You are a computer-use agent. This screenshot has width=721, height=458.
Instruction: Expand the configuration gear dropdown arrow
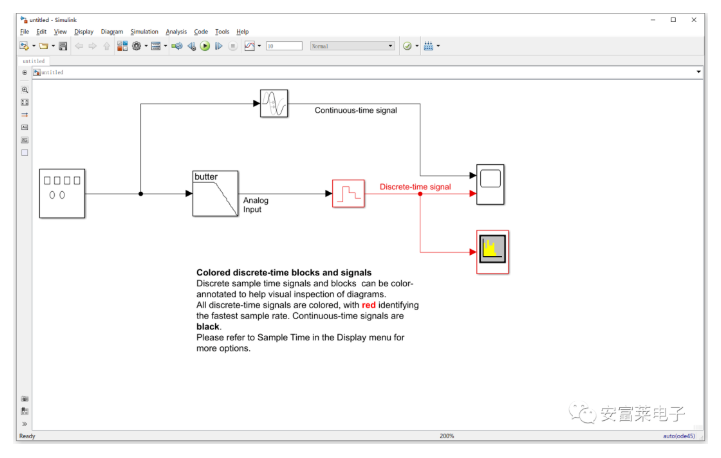click(146, 46)
